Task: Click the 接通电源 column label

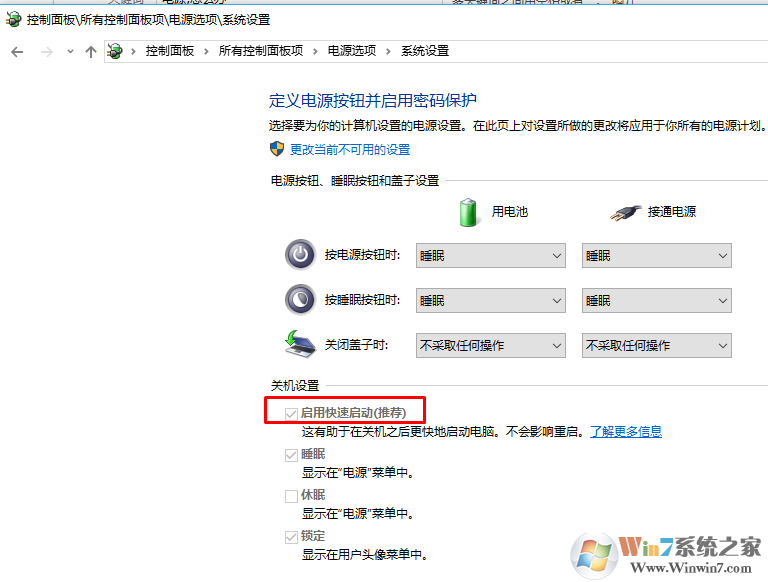Action: point(672,212)
